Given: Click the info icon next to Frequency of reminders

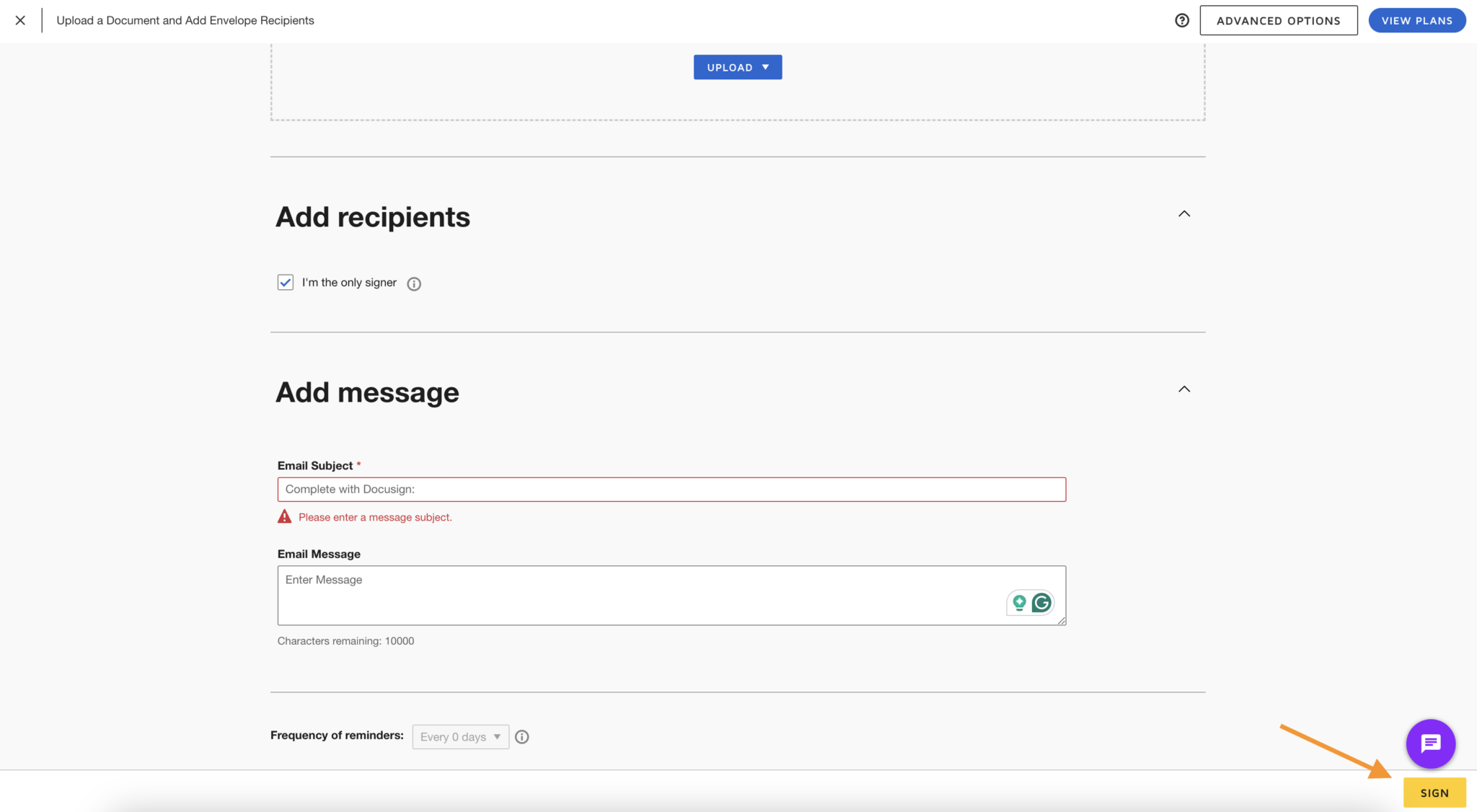Looking at the screenshot, I should click(x=521, y=736).
